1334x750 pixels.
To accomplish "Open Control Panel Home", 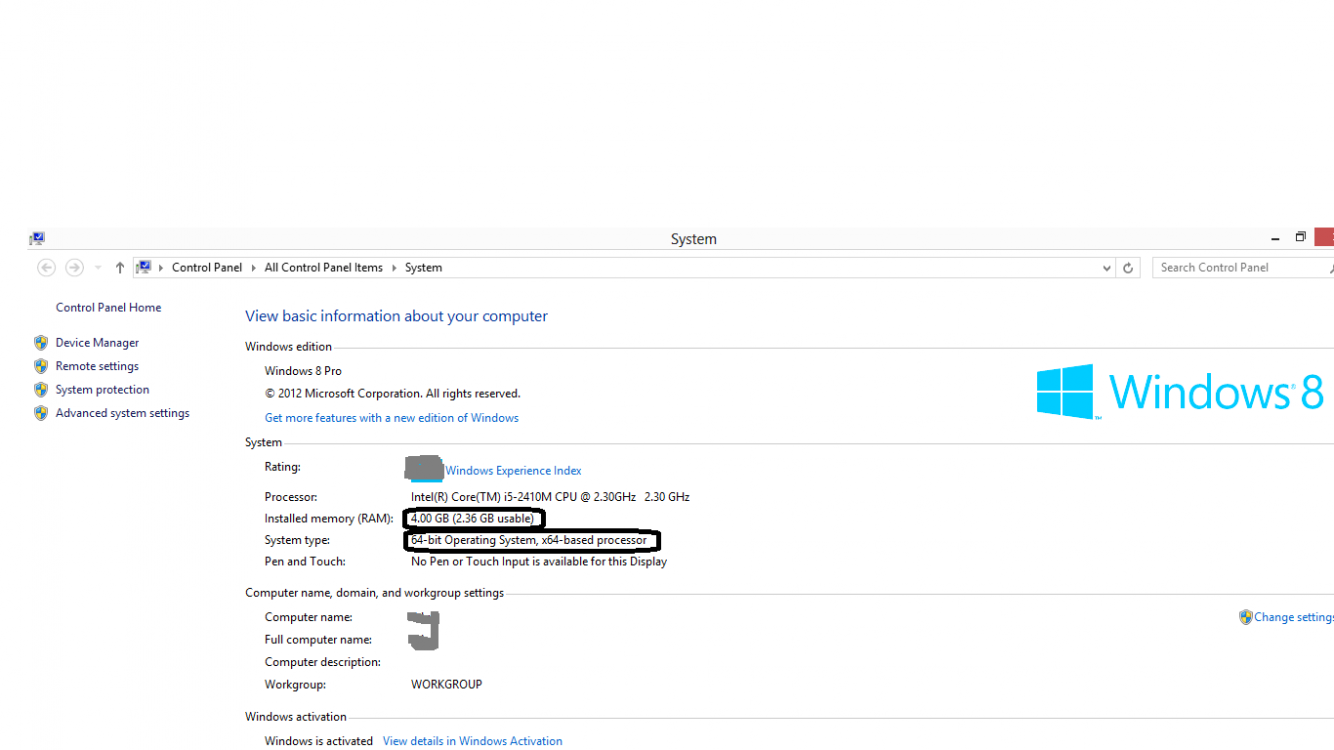I will click(108, 308).
